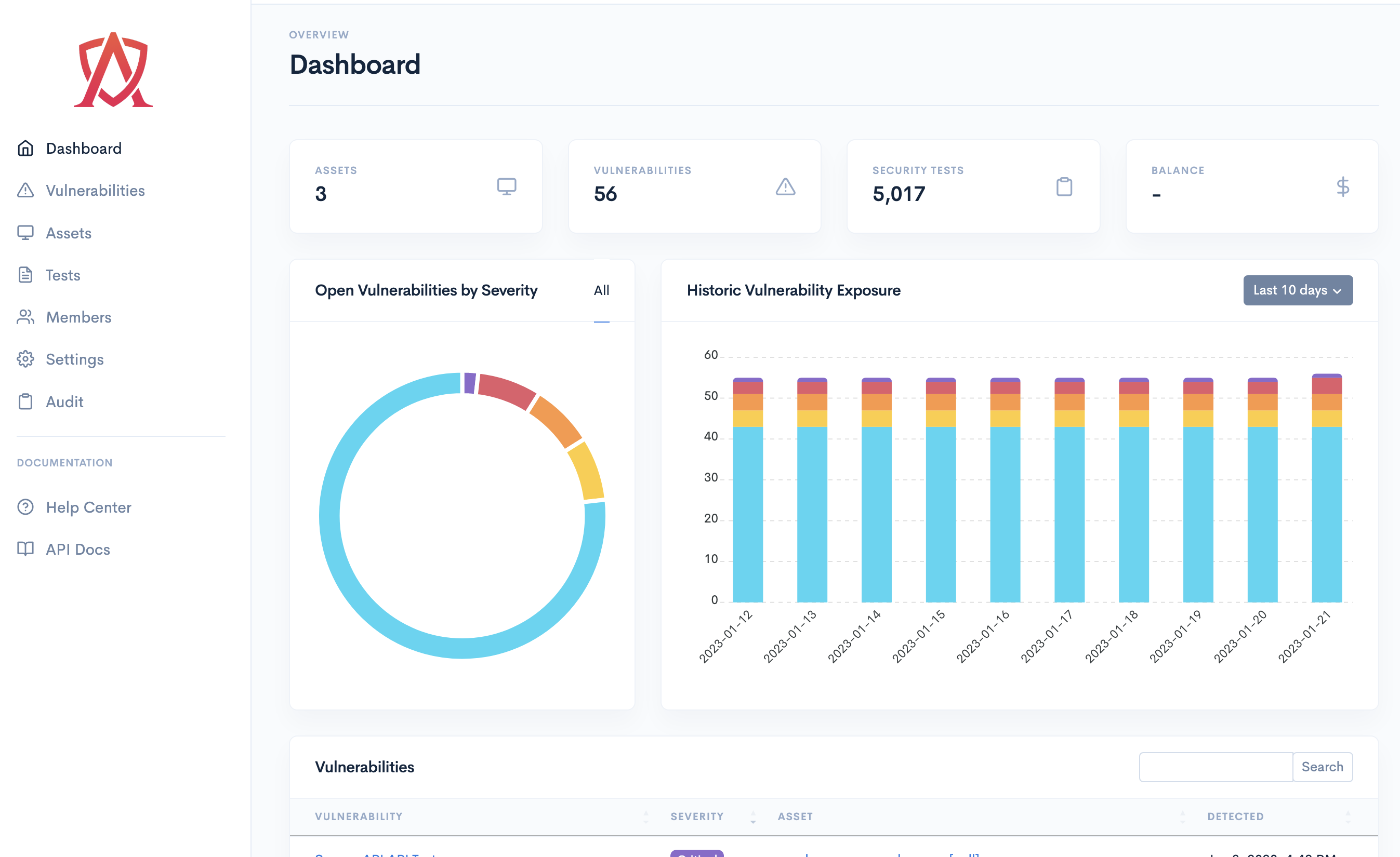Click the Settings gear icon in sidebar
The height and width of the screenshot is (857, 1400).
coord(25,359)
